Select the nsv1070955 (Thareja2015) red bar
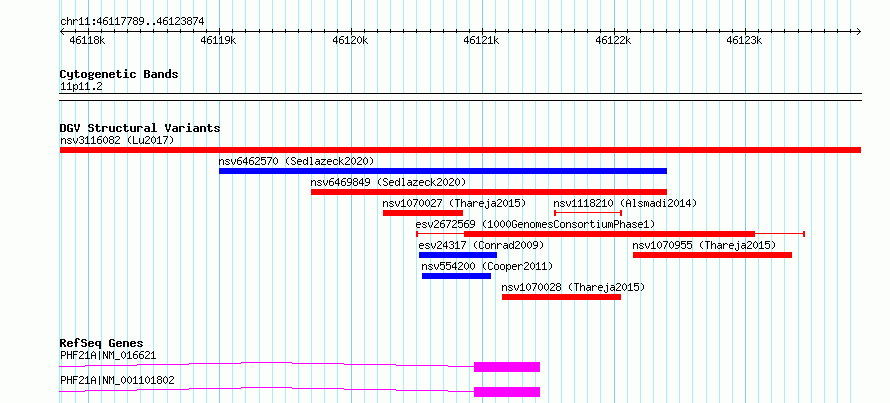 [712, 255]
